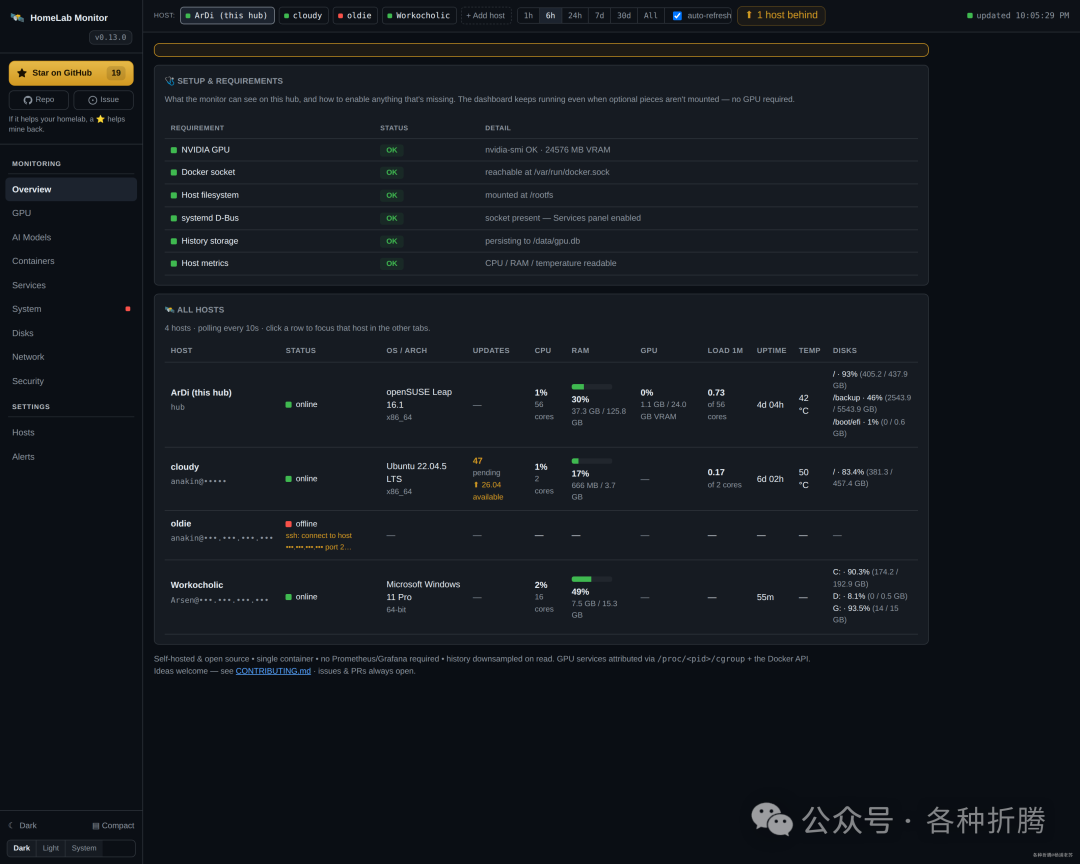This screenshot has height=864, width=1080.
Task: Focus the Workocholic host row
Action: [541, 597]
